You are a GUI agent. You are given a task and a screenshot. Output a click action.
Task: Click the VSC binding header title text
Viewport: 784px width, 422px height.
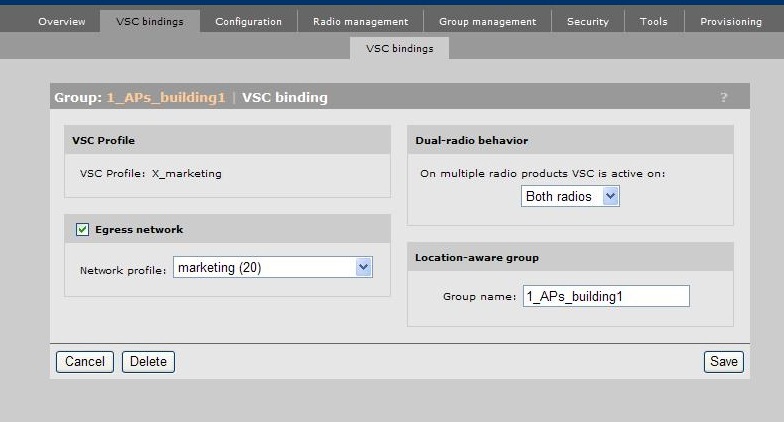tap(285, 97)
